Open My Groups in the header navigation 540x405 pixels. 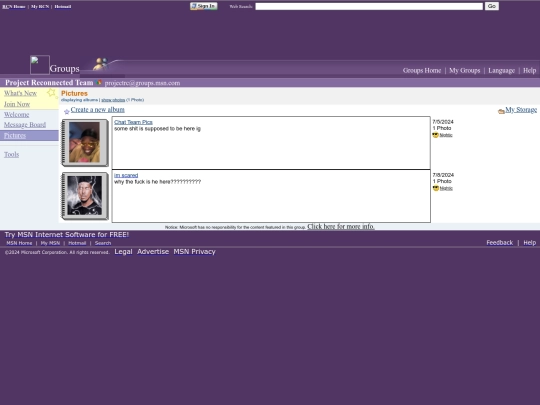[x=465, y=71]
